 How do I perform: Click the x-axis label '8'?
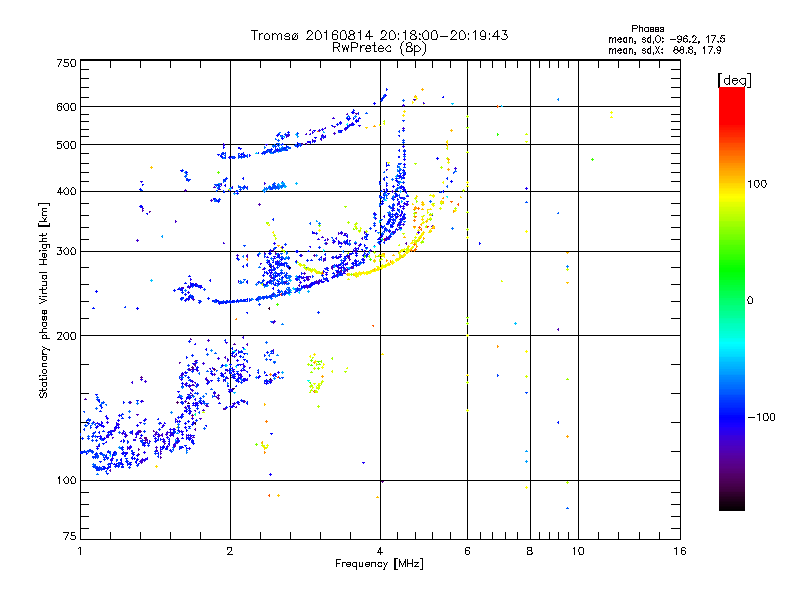coord(530,551)
